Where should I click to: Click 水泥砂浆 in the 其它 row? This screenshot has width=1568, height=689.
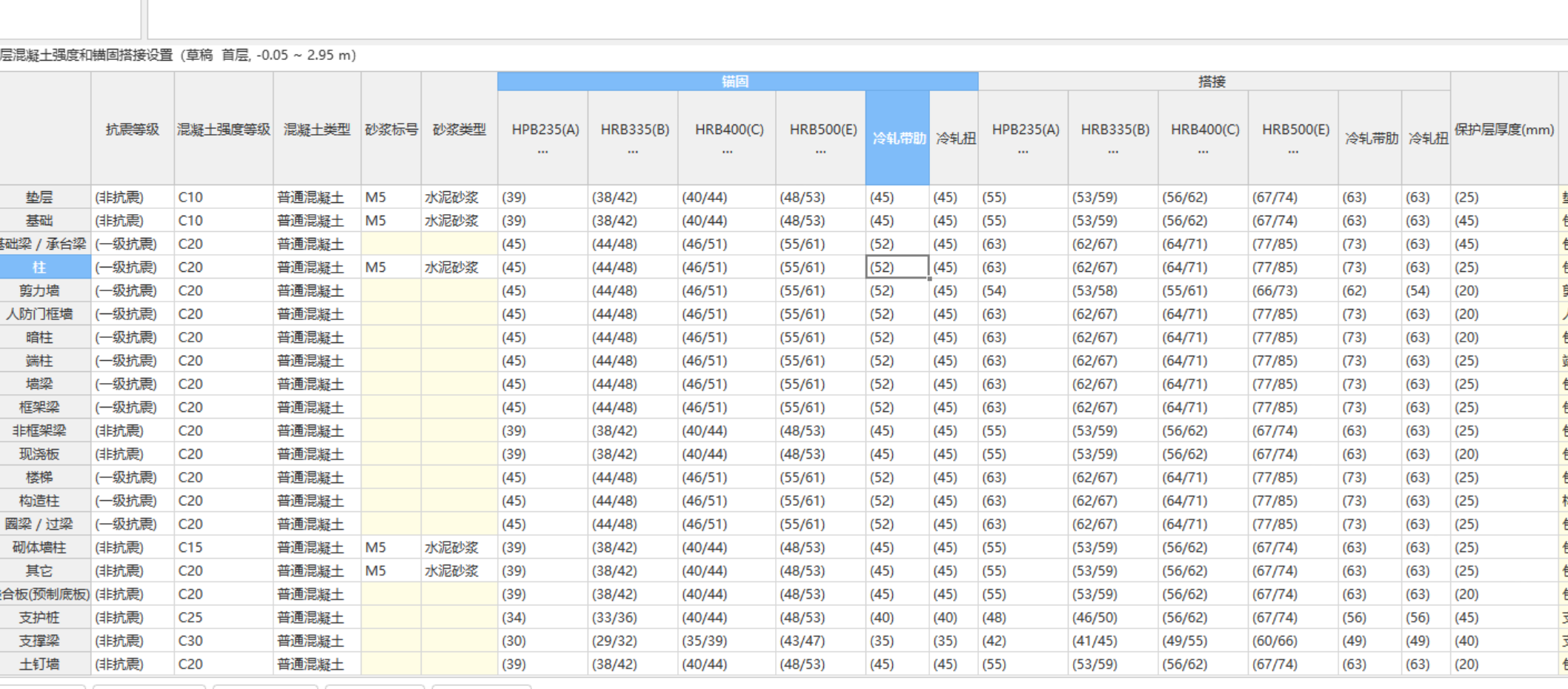pyautogui.click(x=459, y=570)
